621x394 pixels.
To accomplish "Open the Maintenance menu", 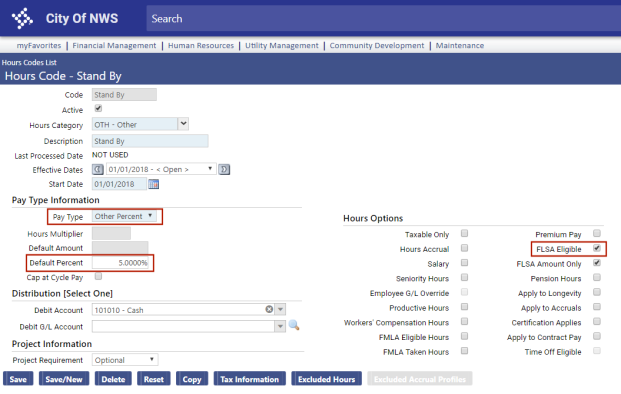I will [460, 46].
